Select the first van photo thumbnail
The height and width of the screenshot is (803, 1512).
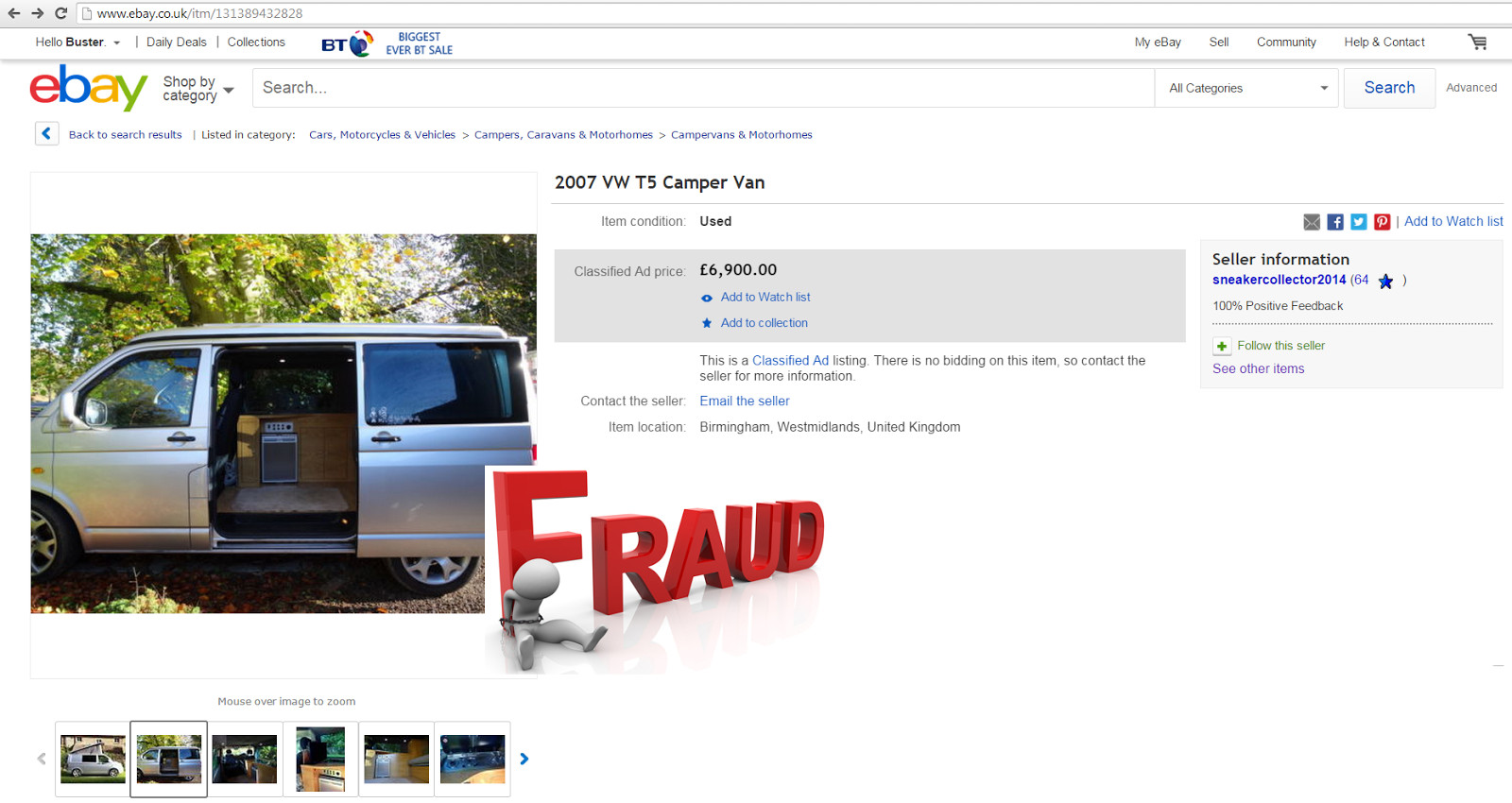pyautogui.click(x=93, y=759)
